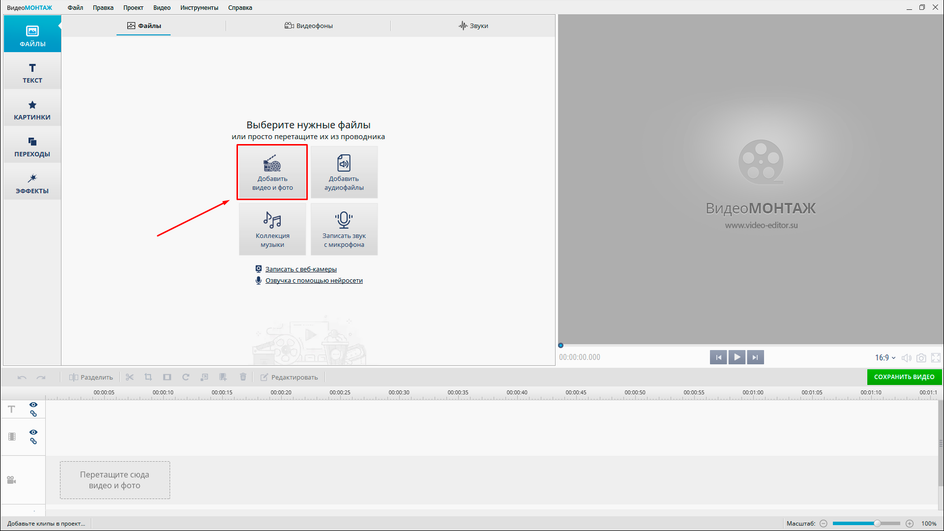Click the volume speaker icon under preview

(906, 358)
